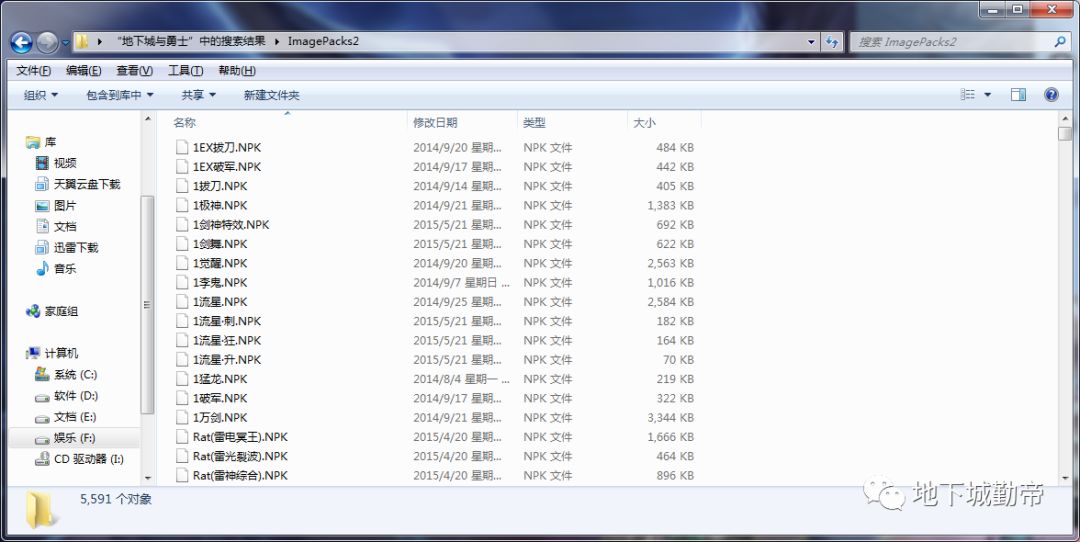
Task: Click the Forward navigation arrow button
Action: click(x=47, y=43)
